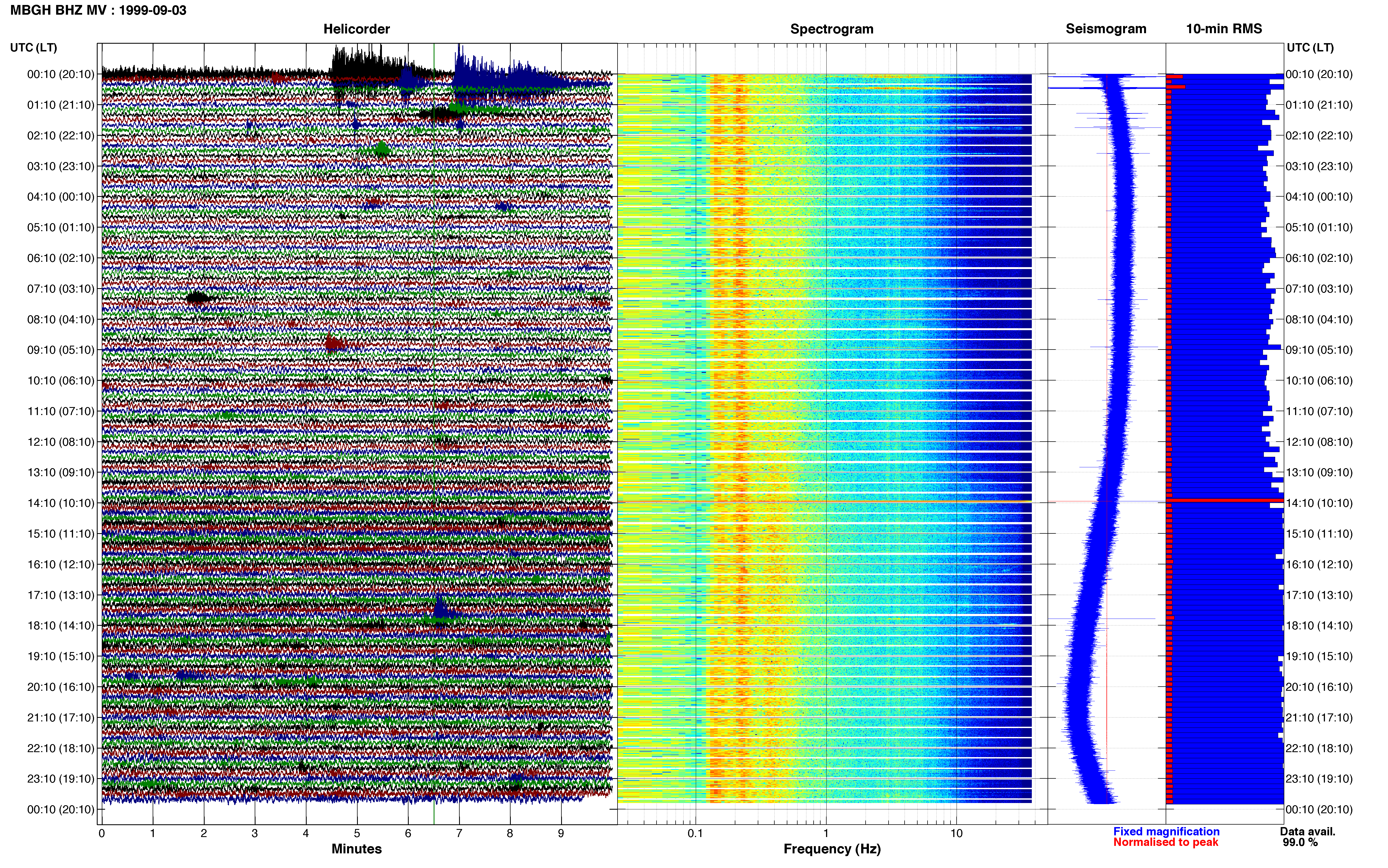This screenshot has height=868, width=1388.
Task: Click the blue Fixed magnification legend text
Action: tap(1166, 831)
